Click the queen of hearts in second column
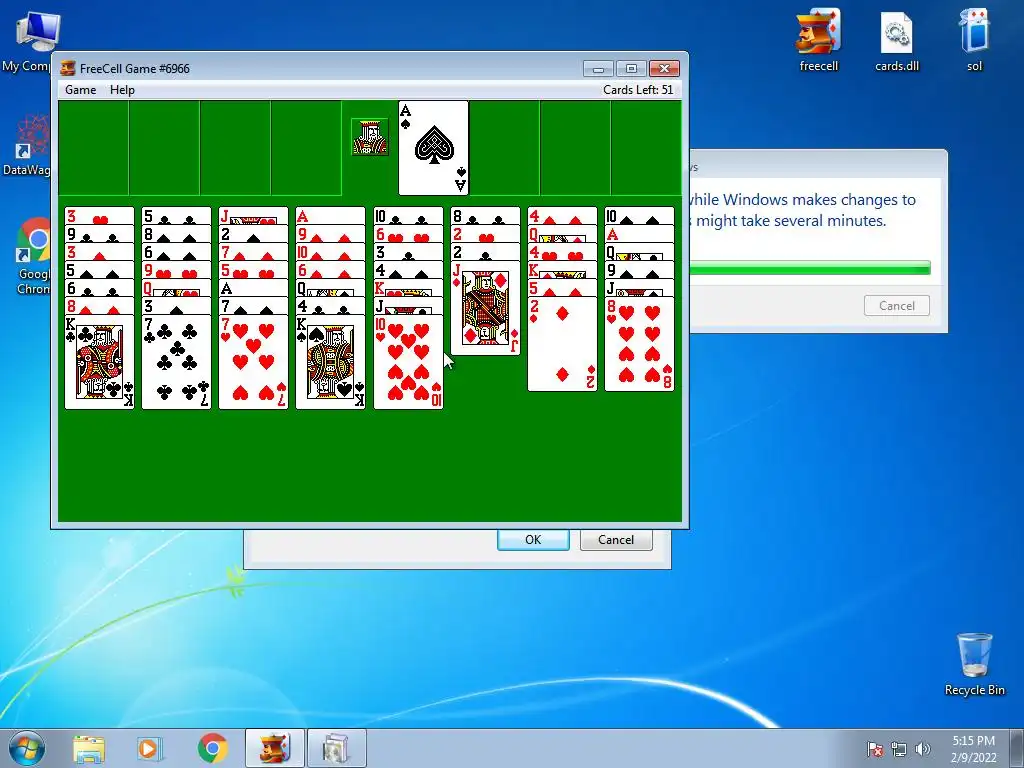The width and height of the screenshot is (1024, 768). coord(176,288)
